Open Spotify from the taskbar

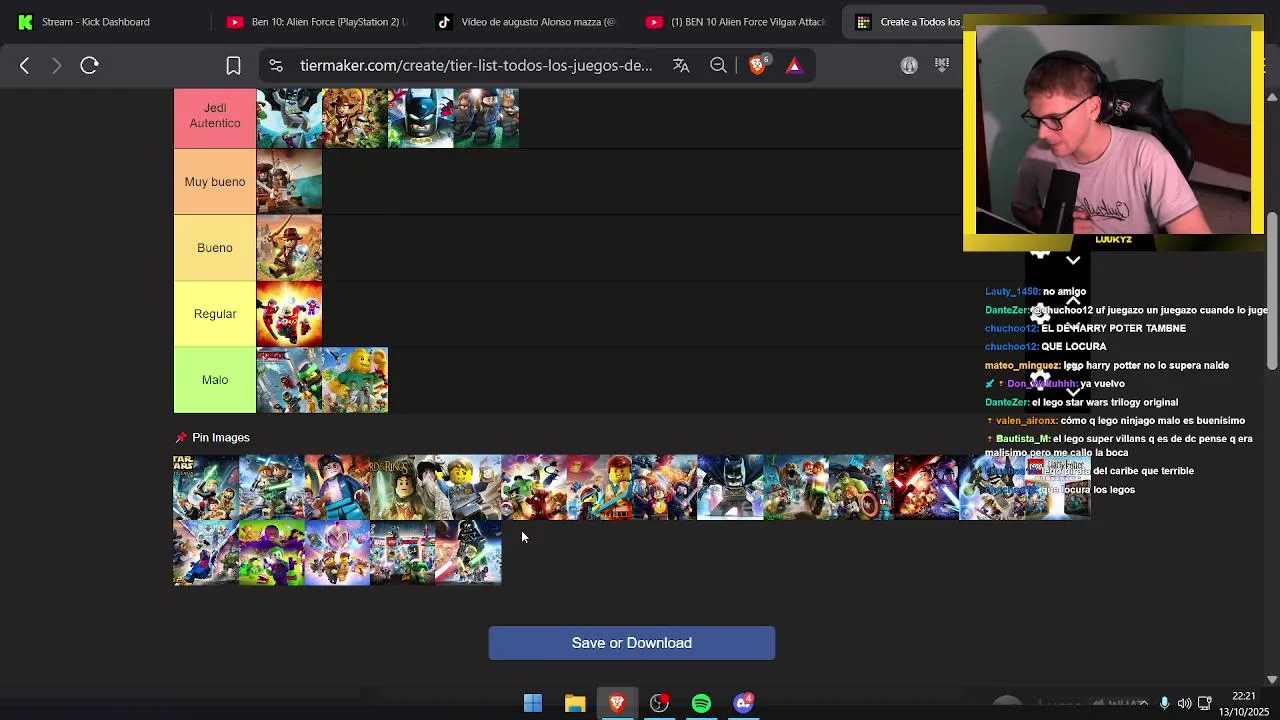(701, 704)
